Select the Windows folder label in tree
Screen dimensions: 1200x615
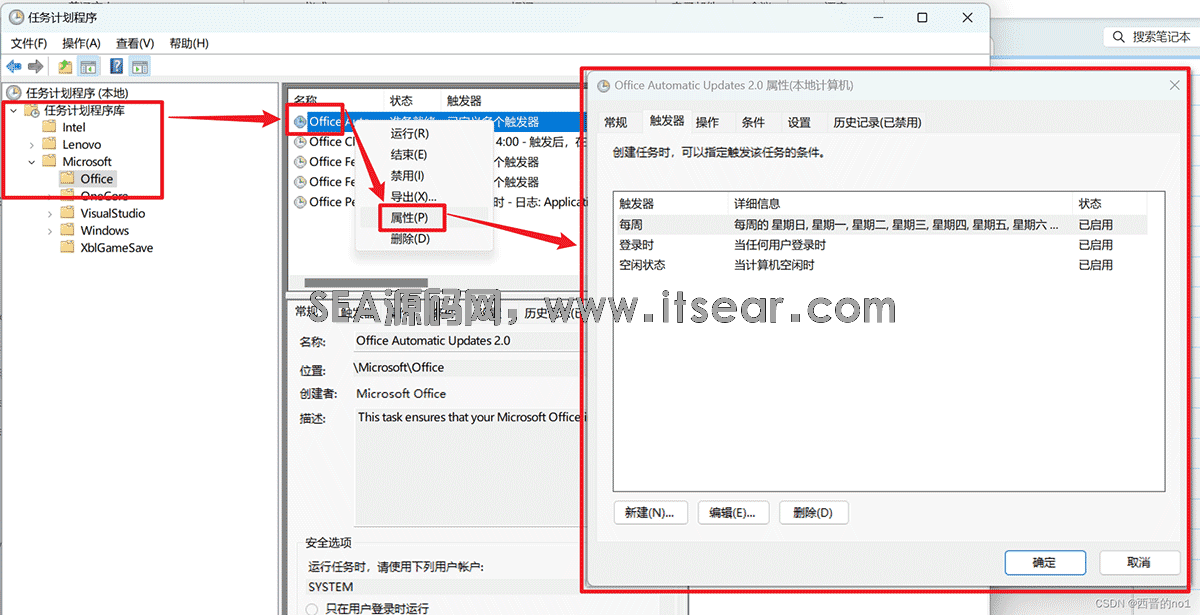105,230
